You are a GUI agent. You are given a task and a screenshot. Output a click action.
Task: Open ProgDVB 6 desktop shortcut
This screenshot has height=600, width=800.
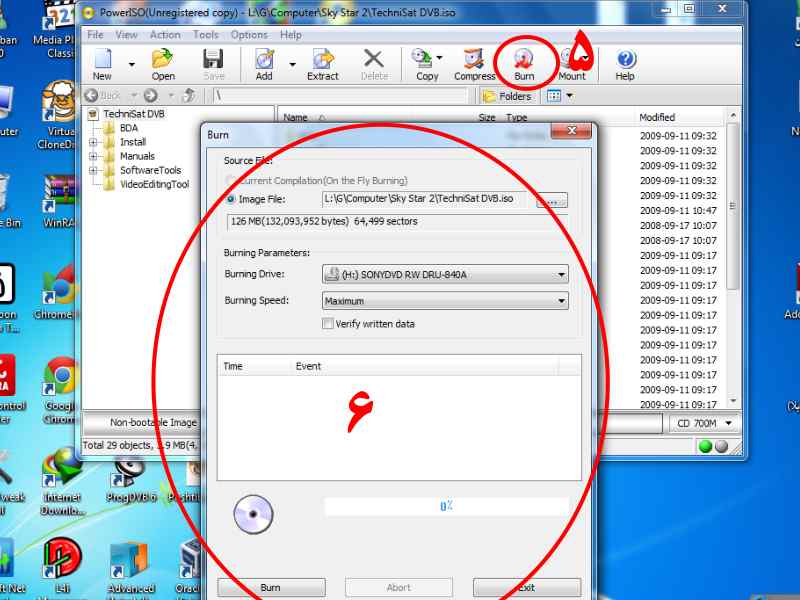130,480
